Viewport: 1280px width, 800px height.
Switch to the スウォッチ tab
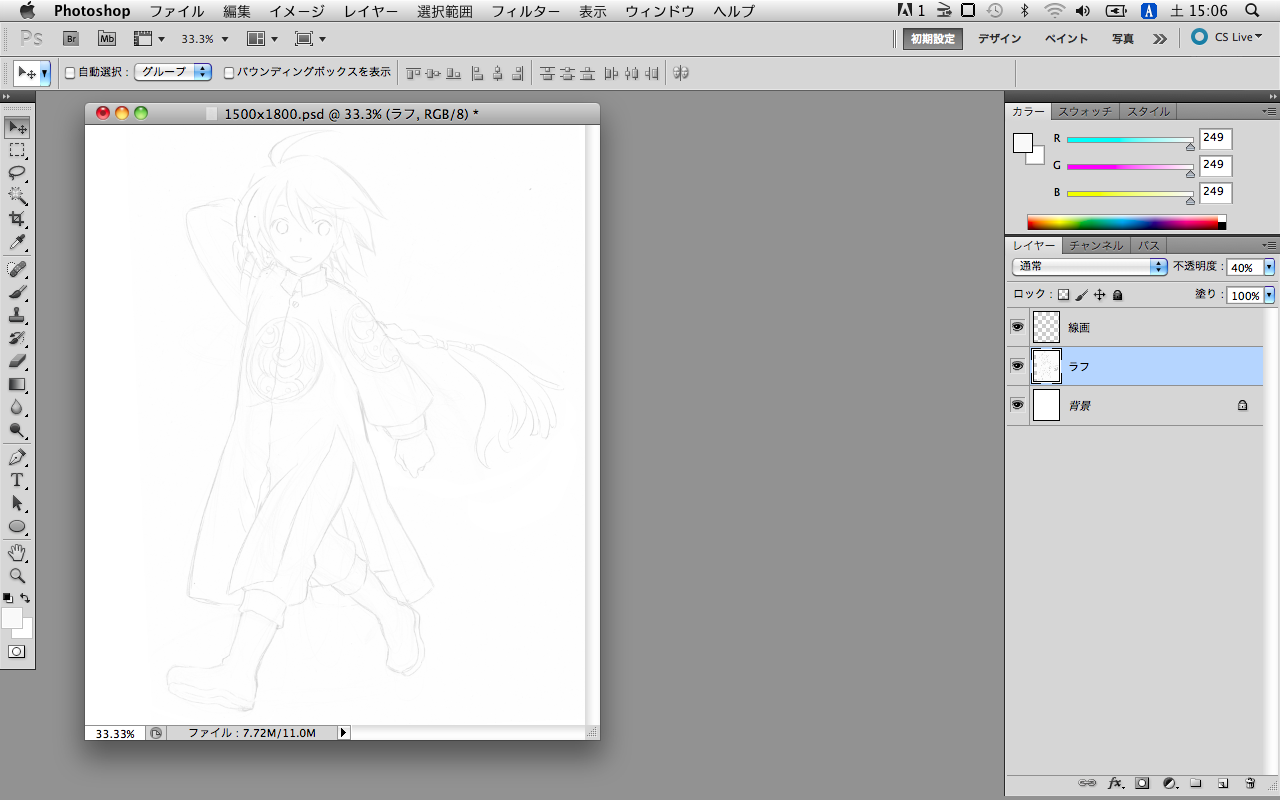(1084, 112)
